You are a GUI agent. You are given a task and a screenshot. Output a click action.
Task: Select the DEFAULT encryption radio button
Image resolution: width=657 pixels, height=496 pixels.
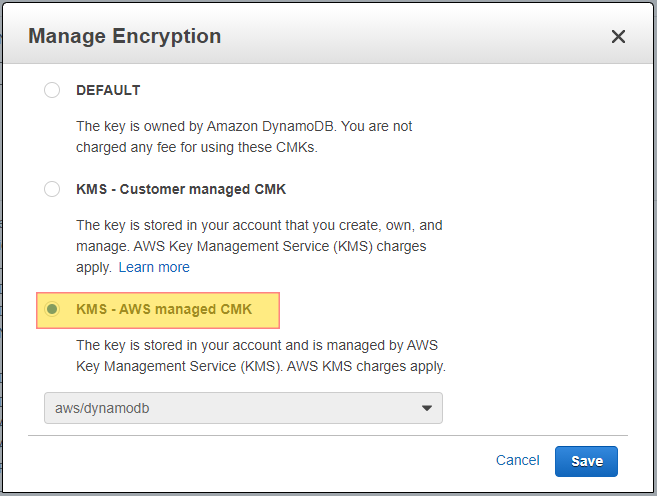pos(52,90)
